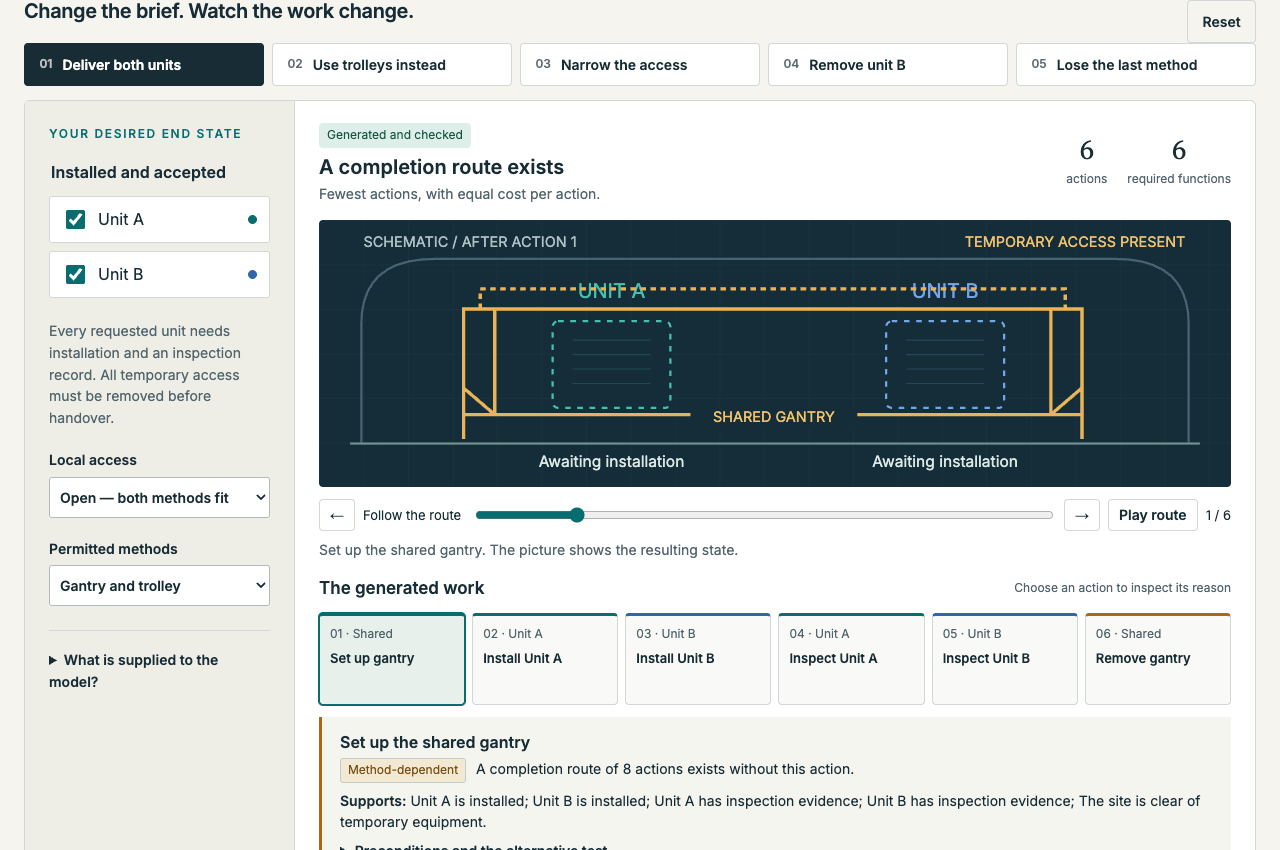The height and width of the screenshot is (850, 1280).
Task: Click the 'required functions' count label
Action: [x=1179, y=179]
